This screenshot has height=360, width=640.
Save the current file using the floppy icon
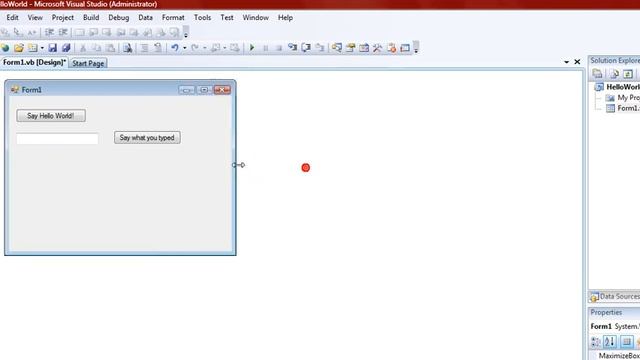(x=53, y=48)
